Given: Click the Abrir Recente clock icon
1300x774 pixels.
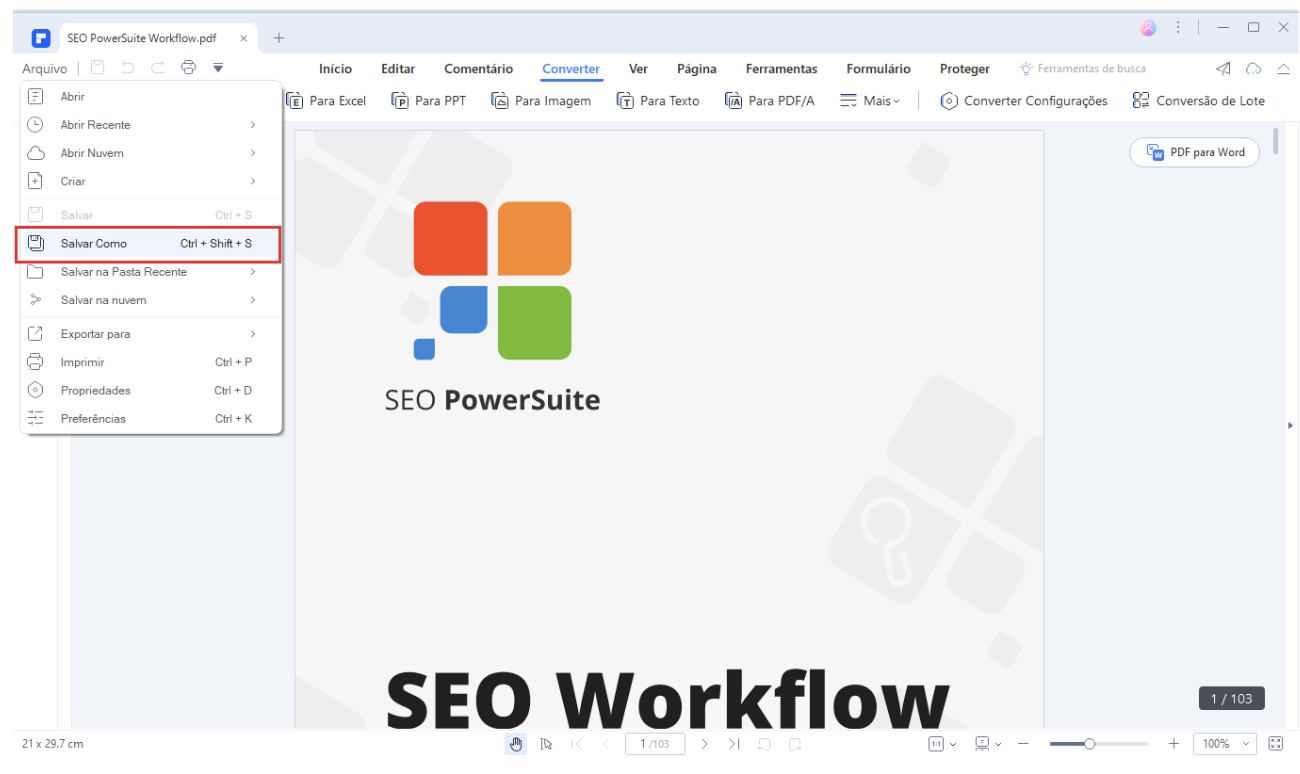Looking at the screenshot, I should coord(35,125).
